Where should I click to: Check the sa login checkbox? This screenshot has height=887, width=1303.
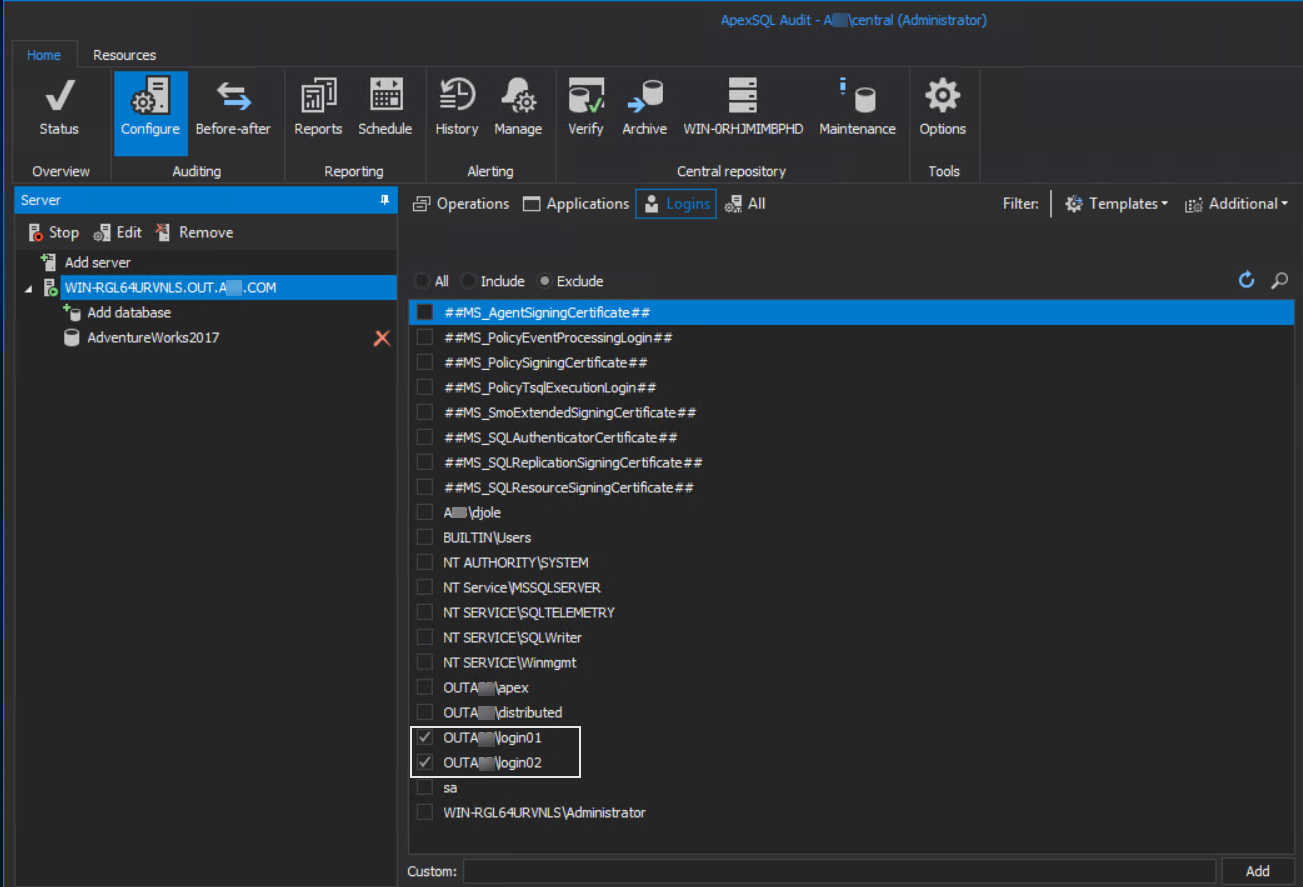[x=425, y=787]
